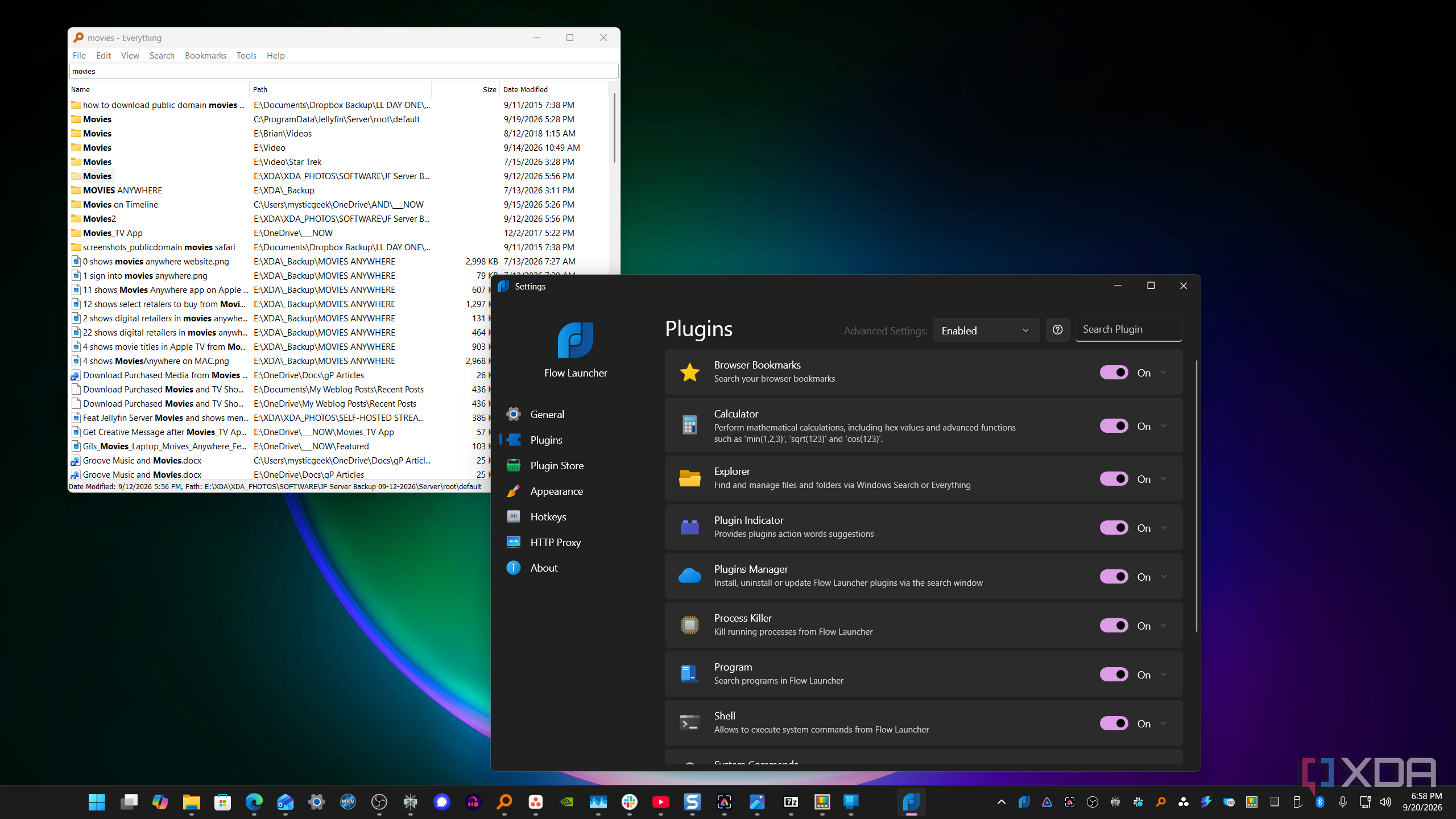Click the Flow Launcher logo in sidebar
This screenshot has width=1456, height=819.
pyautogui.click(x=576, y=340)
